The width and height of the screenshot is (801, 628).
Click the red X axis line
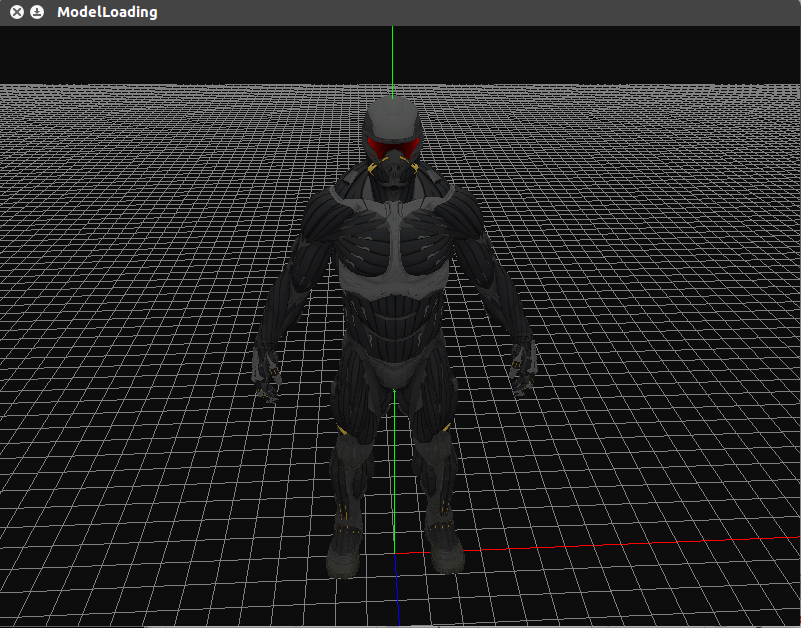pyautogui.click(x=598, y=545)
